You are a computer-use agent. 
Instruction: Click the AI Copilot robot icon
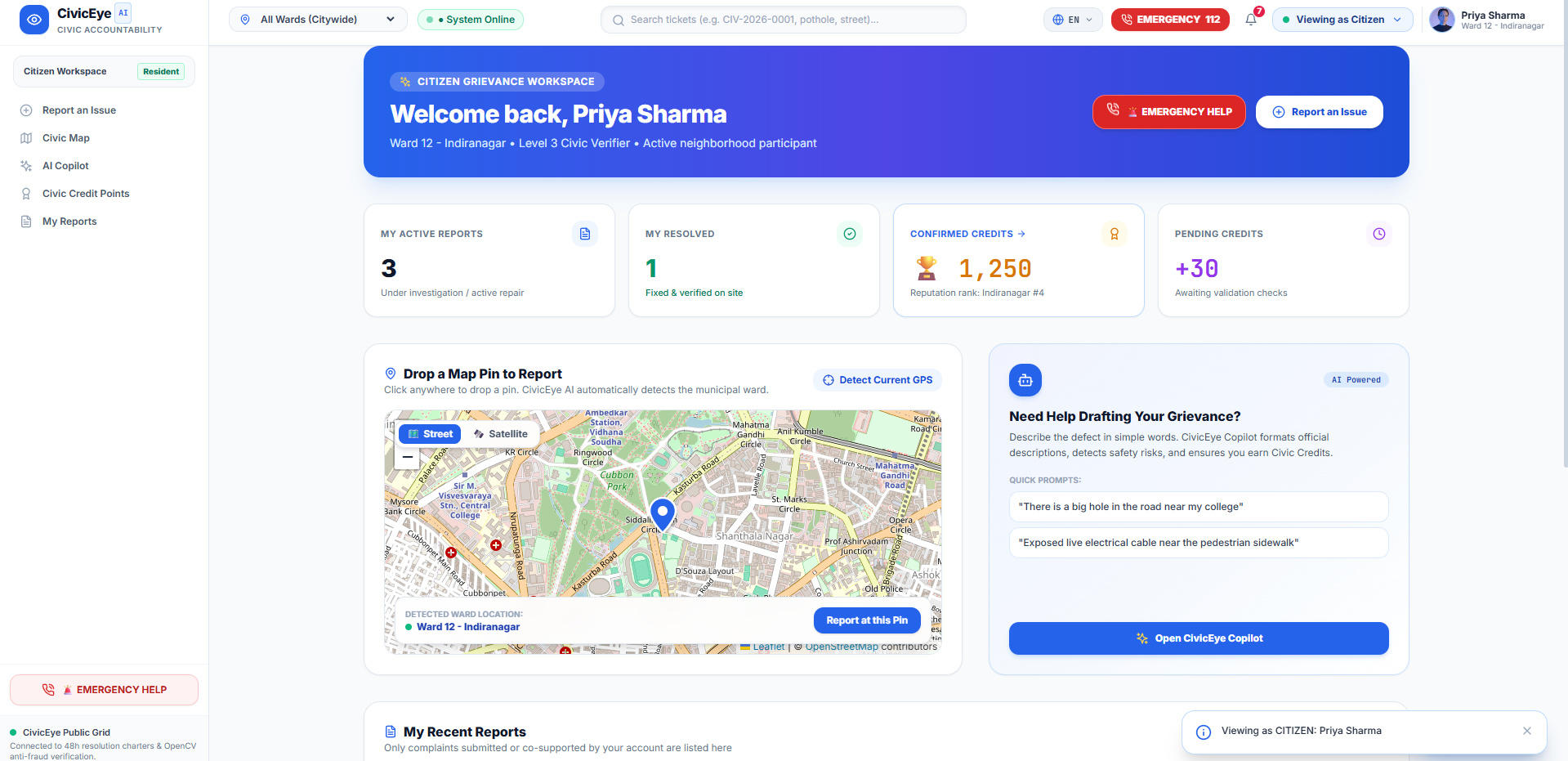click(x=1025, y=380)
